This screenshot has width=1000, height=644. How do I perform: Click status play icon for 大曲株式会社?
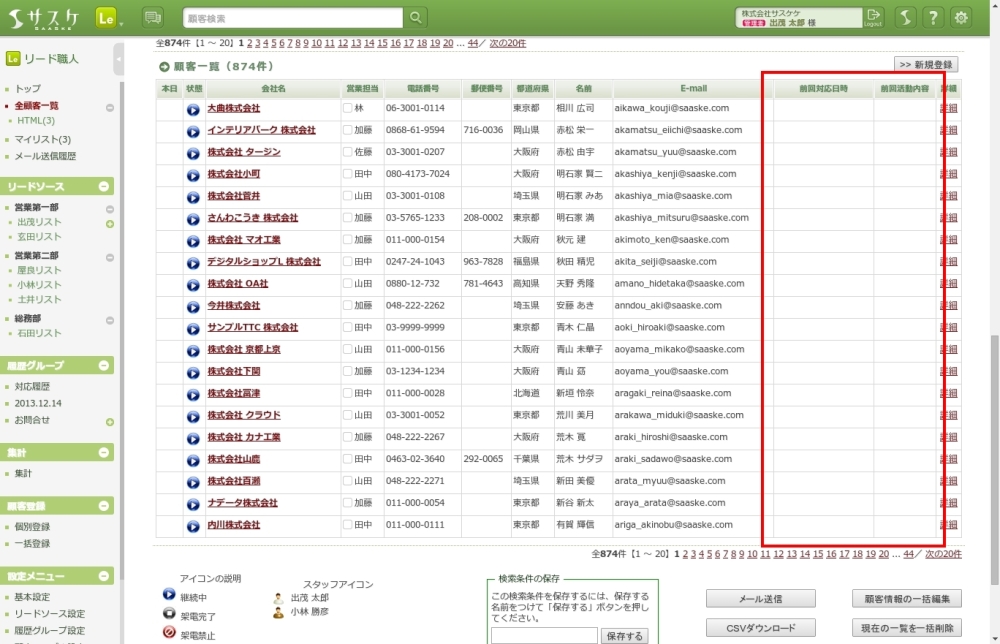pos(193,109)
